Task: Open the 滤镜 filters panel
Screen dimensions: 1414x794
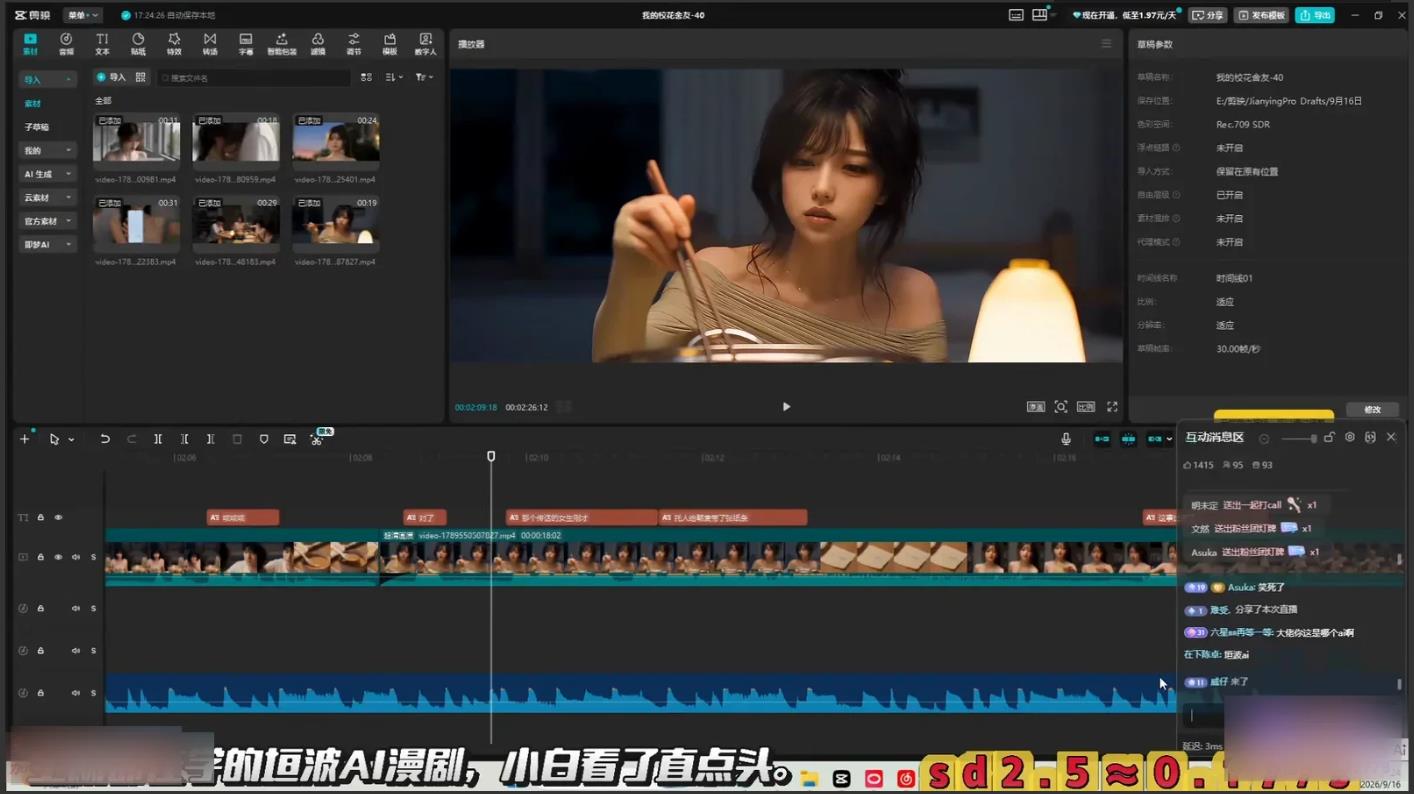Action: (318, 44)
